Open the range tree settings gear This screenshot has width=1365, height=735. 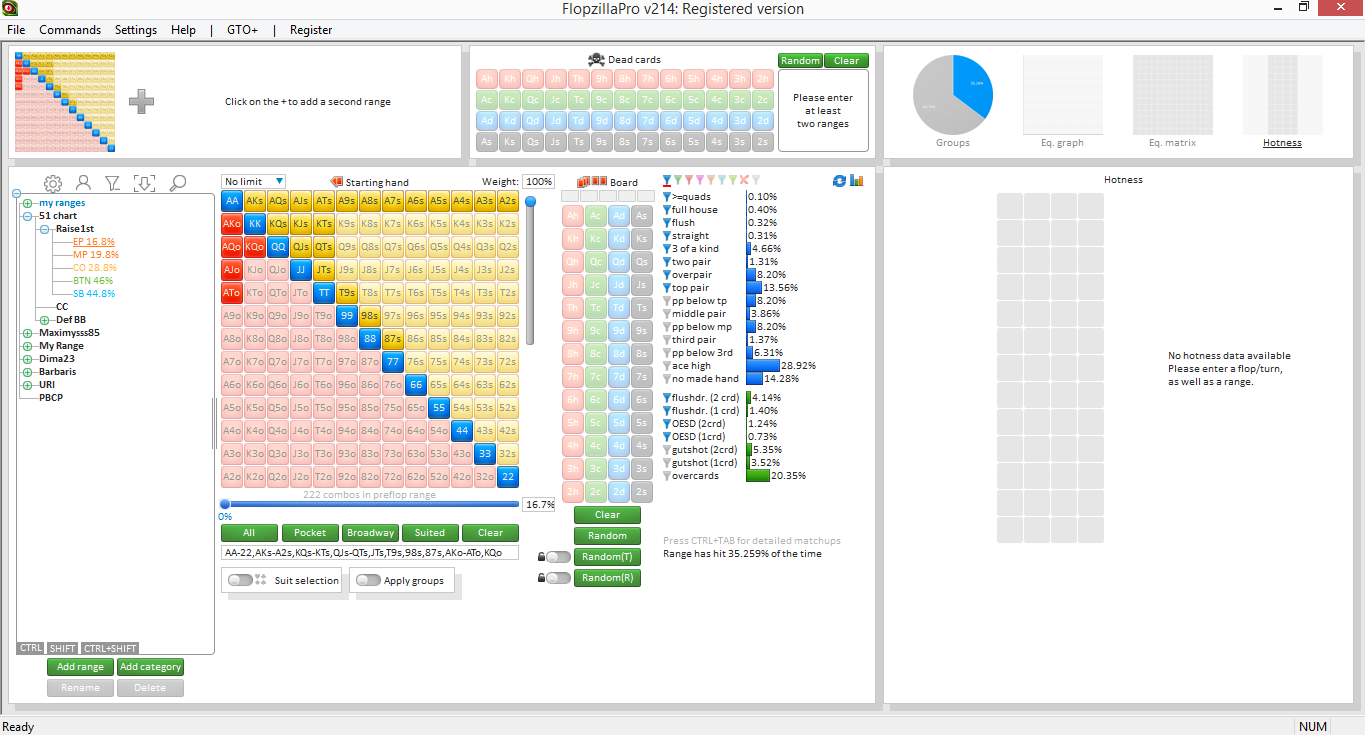tap(53, 183)
